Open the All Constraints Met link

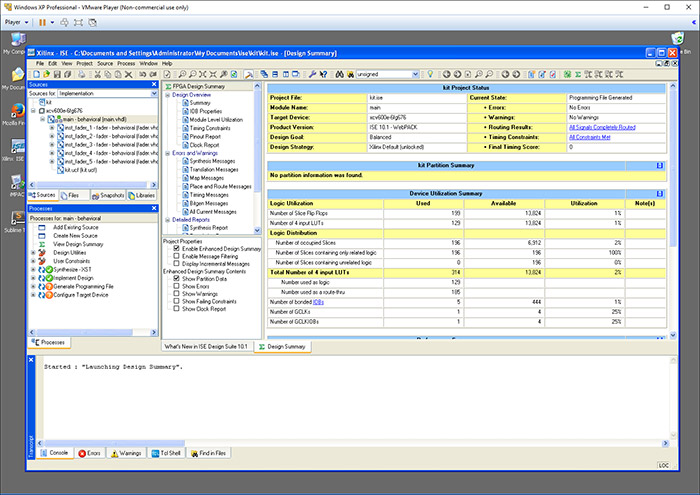589,137
